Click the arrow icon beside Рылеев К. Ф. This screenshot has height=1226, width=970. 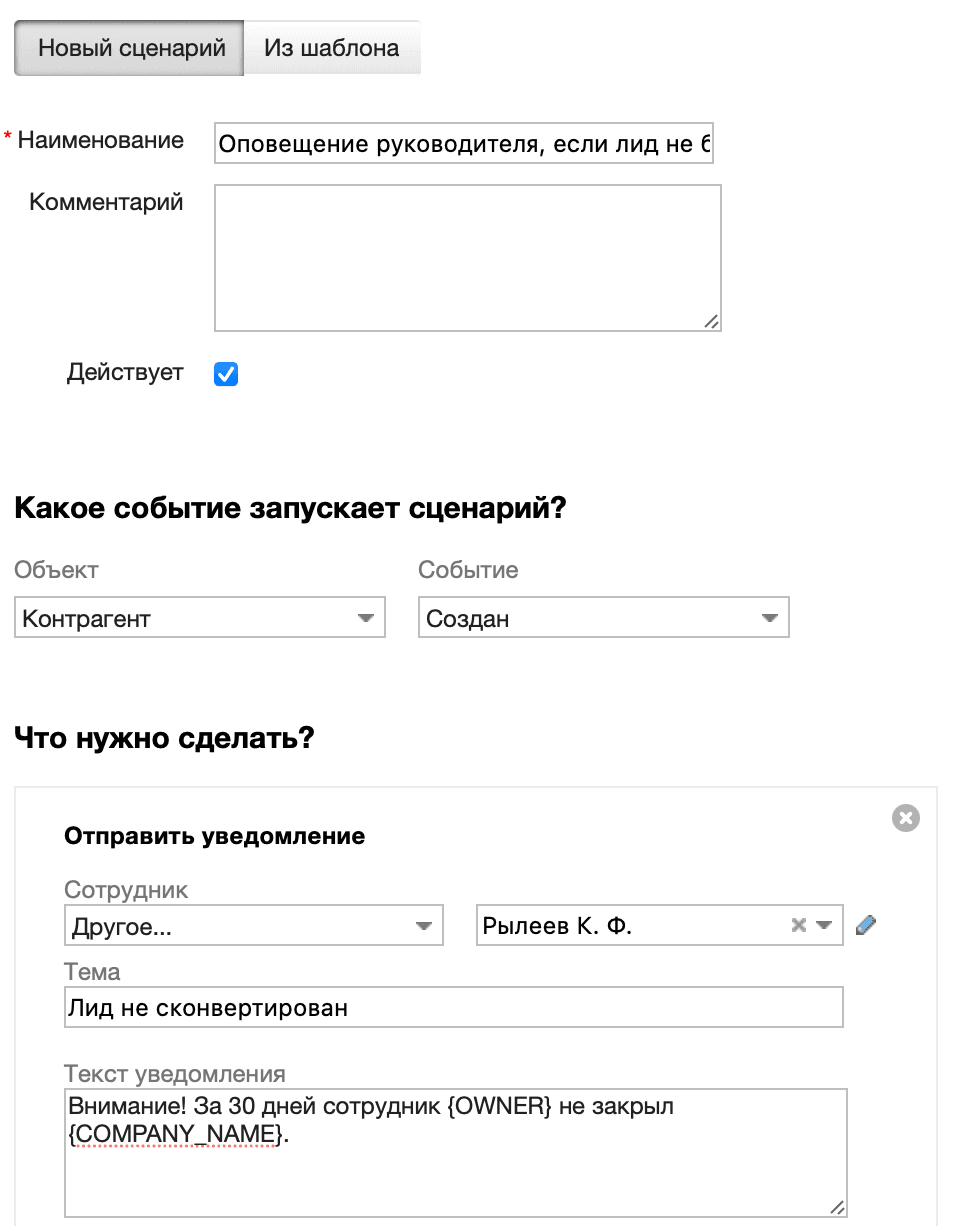[822, 925]
